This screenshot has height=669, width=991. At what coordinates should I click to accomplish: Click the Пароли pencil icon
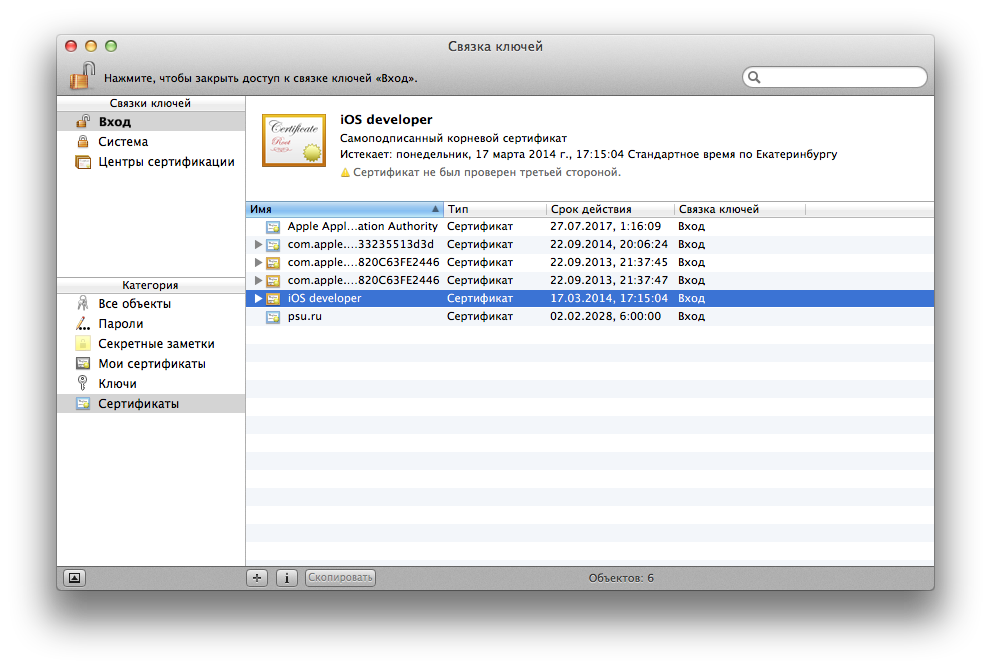[83, 323]
